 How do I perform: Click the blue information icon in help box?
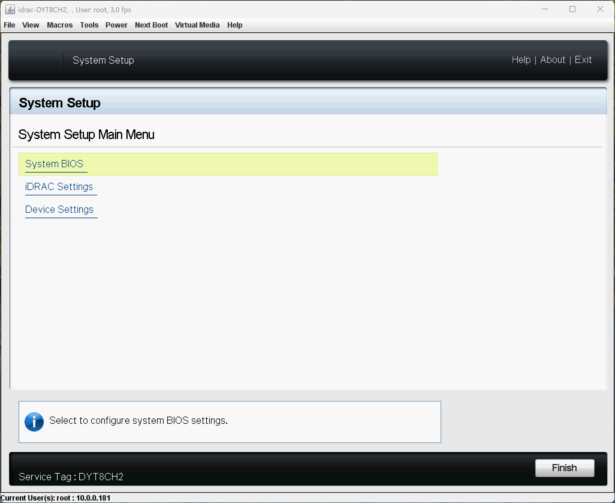[x=34, y=421]
